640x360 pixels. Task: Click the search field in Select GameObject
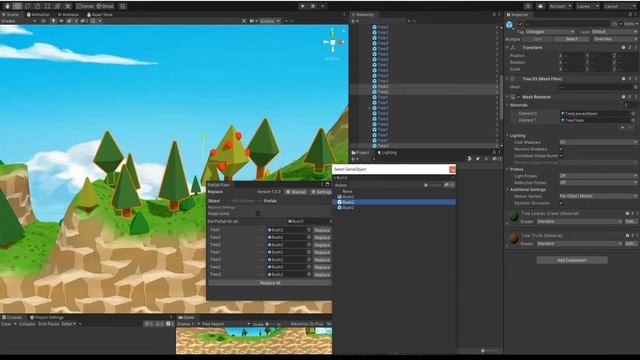pos(393,178)
